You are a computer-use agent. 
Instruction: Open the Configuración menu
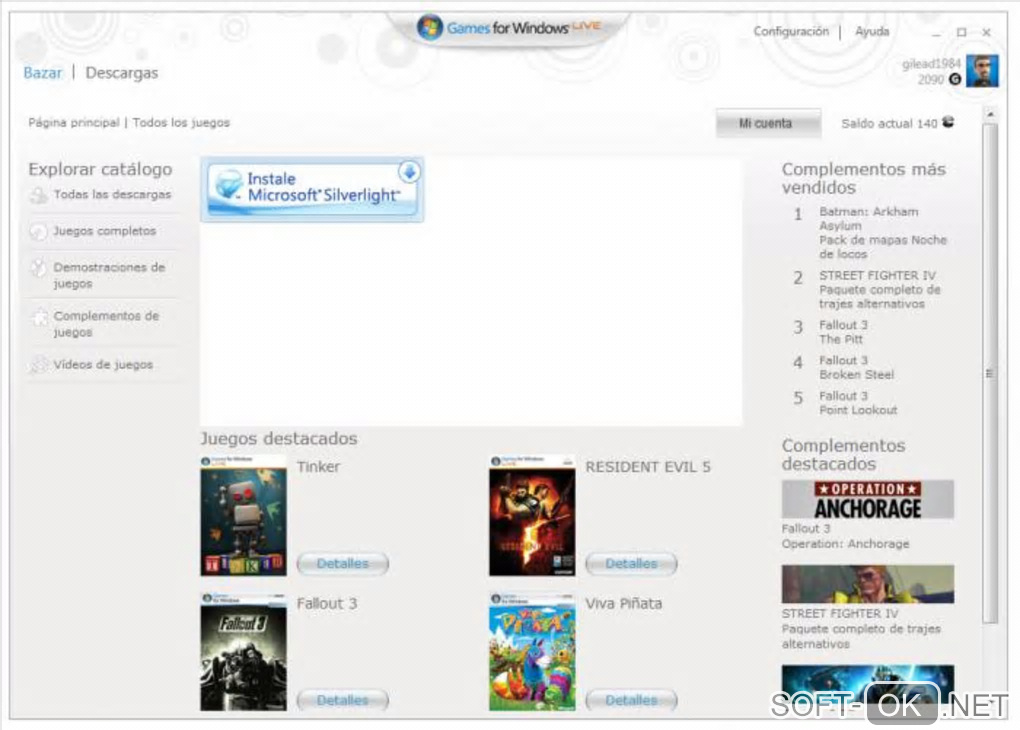pyautogui.click(x=791, y=31)
